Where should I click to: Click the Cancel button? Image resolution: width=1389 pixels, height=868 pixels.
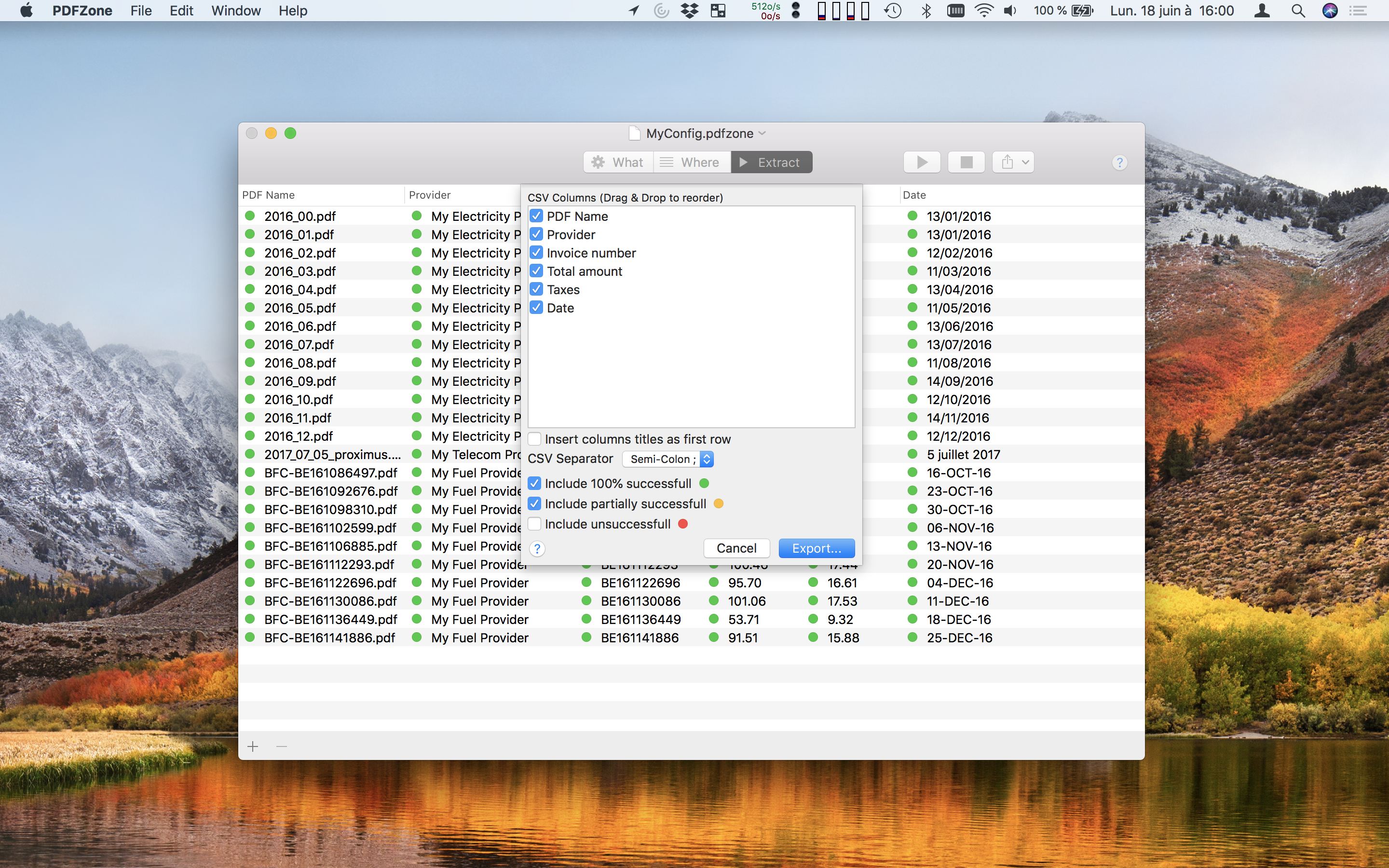pos(736,548)
